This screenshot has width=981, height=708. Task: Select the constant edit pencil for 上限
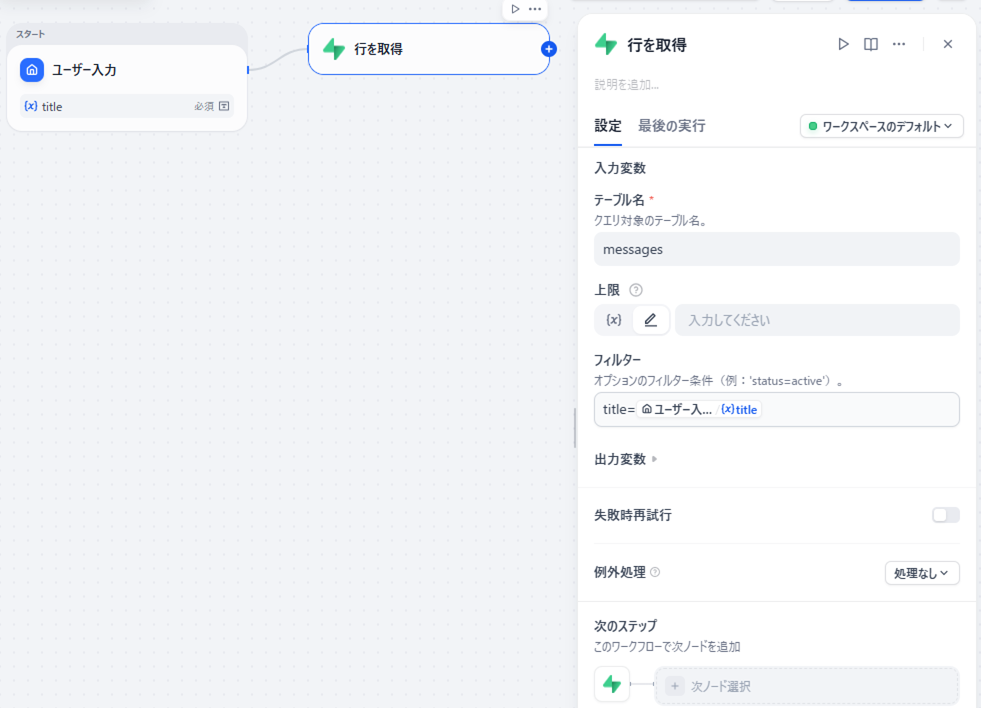(651, 320)
